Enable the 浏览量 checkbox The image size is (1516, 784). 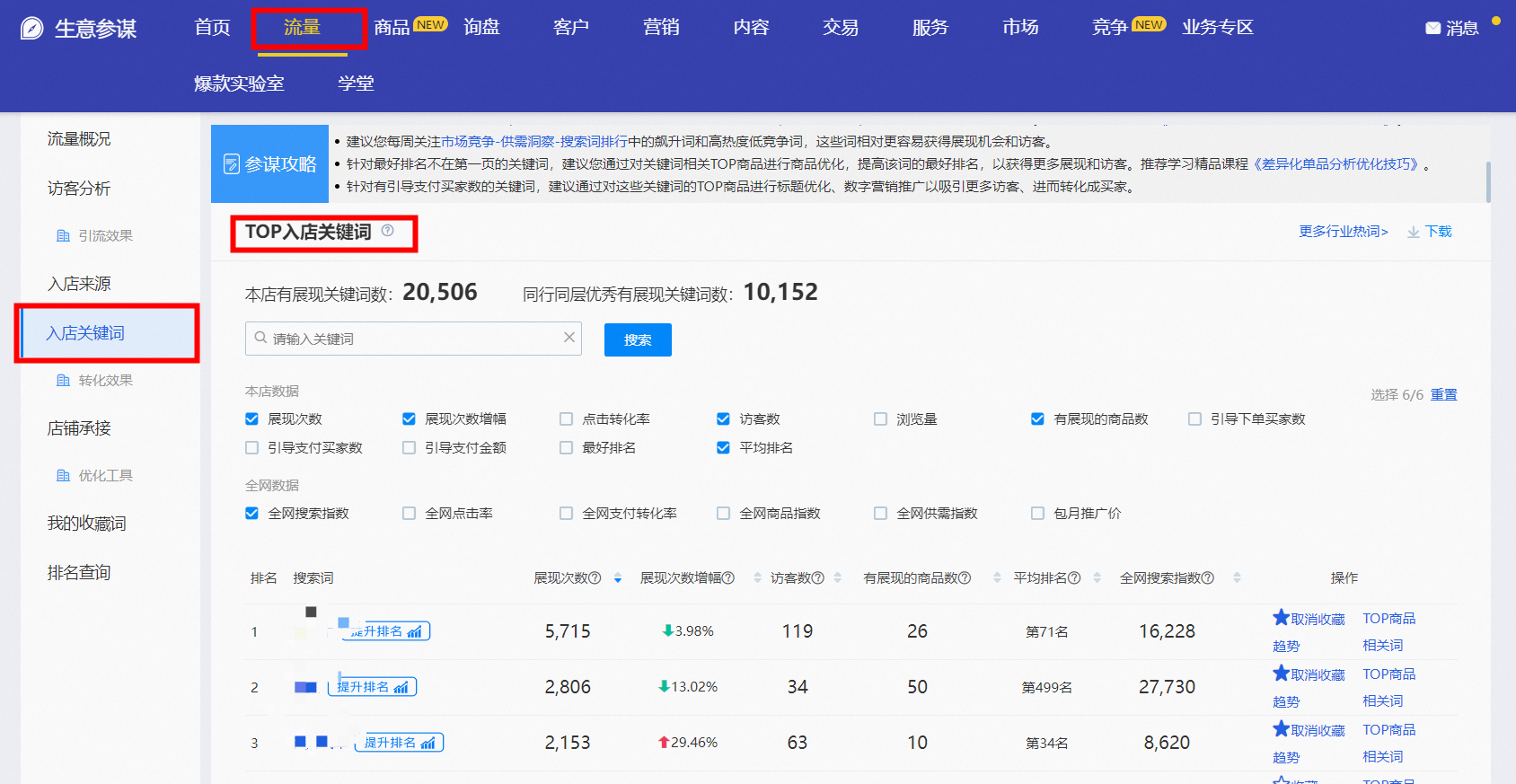(x=880, y=418)
